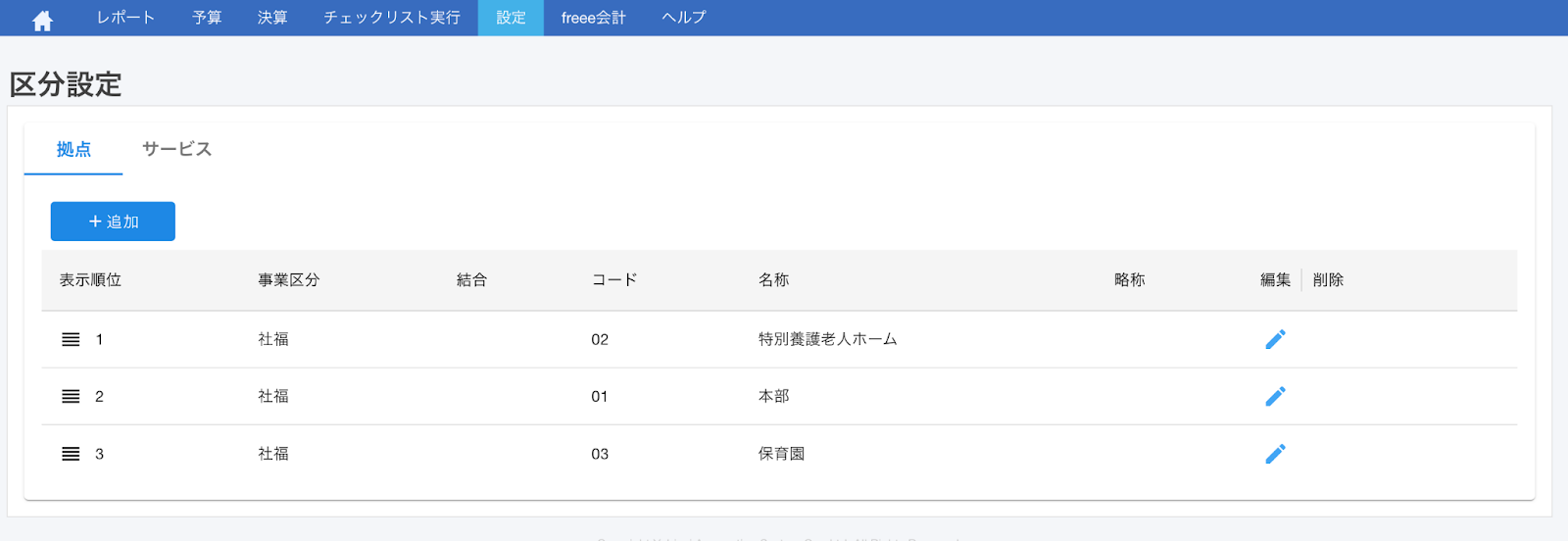
Task: Click the 削除 column header
Action: (1328, 280)
